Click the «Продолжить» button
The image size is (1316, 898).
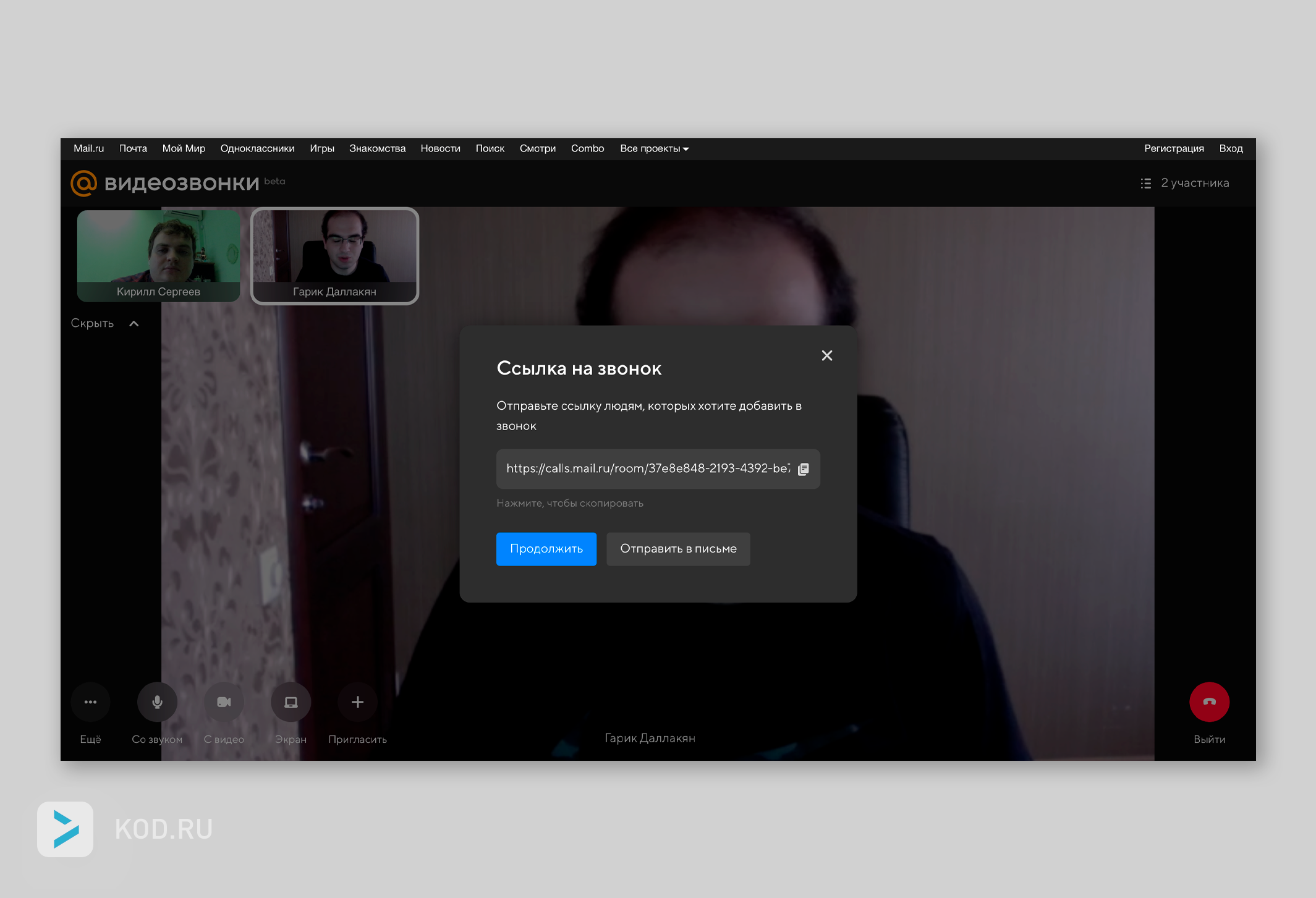(546, 549)
